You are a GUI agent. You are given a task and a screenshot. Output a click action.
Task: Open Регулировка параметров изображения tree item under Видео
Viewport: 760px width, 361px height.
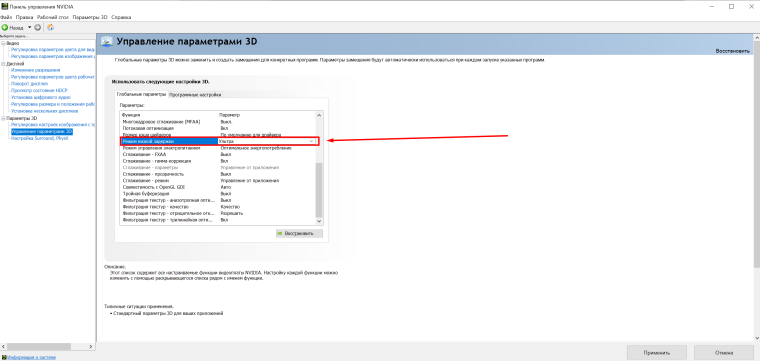(52, 56)
